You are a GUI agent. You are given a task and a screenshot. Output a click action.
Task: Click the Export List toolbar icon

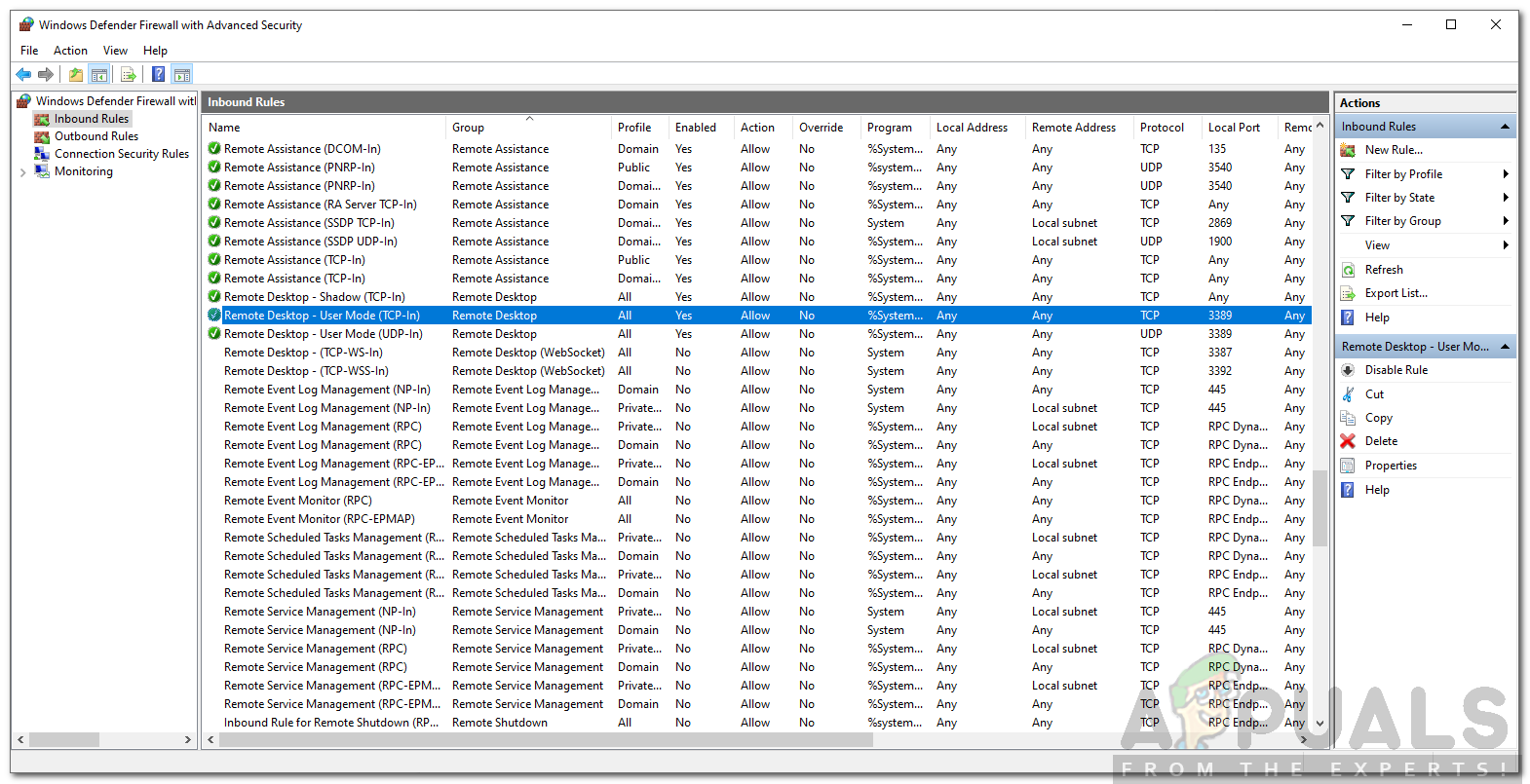tap(128, 74)
